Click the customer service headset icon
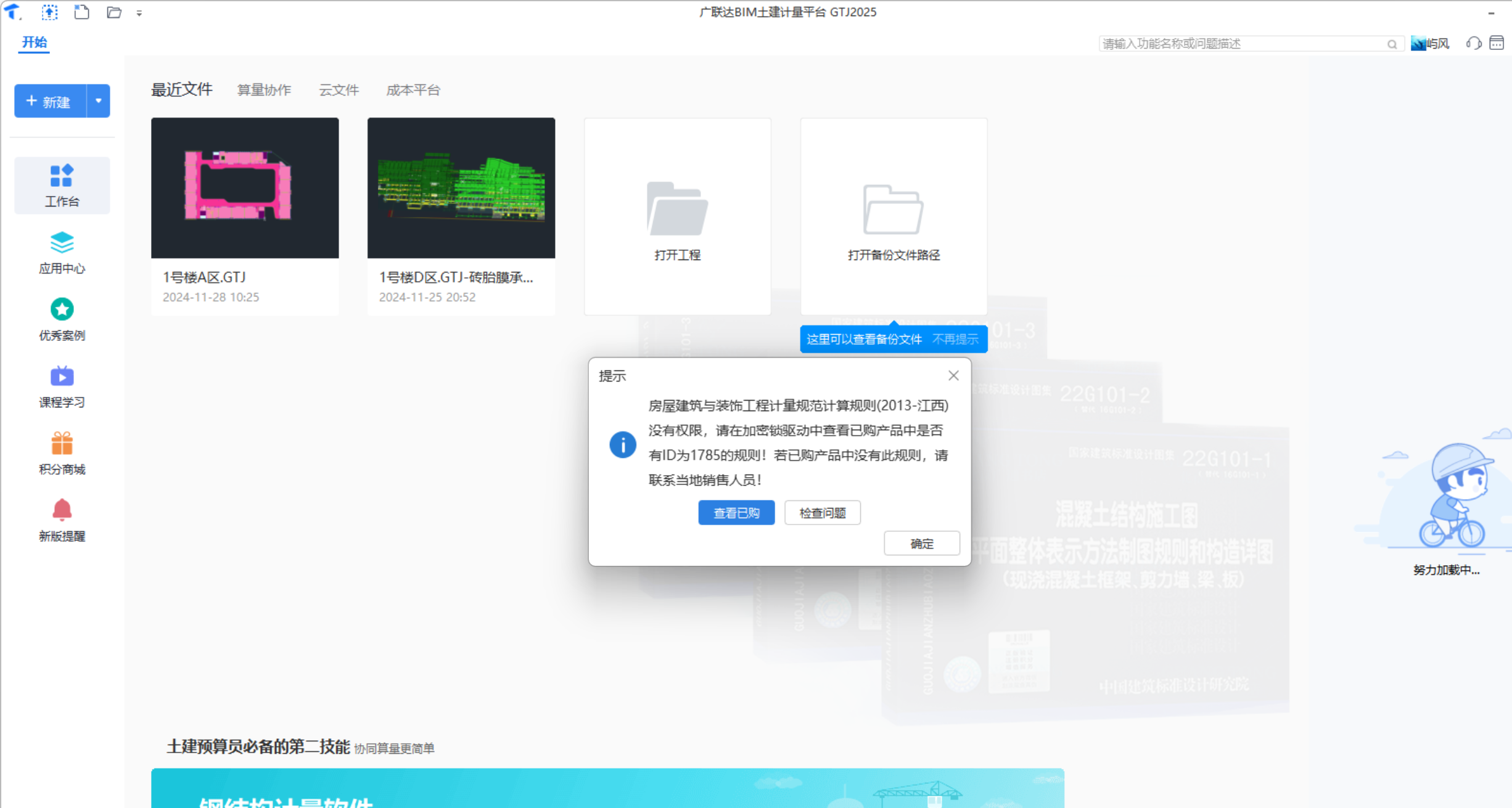This screenshot has width=1512, height=808. tap(1474, 43)
